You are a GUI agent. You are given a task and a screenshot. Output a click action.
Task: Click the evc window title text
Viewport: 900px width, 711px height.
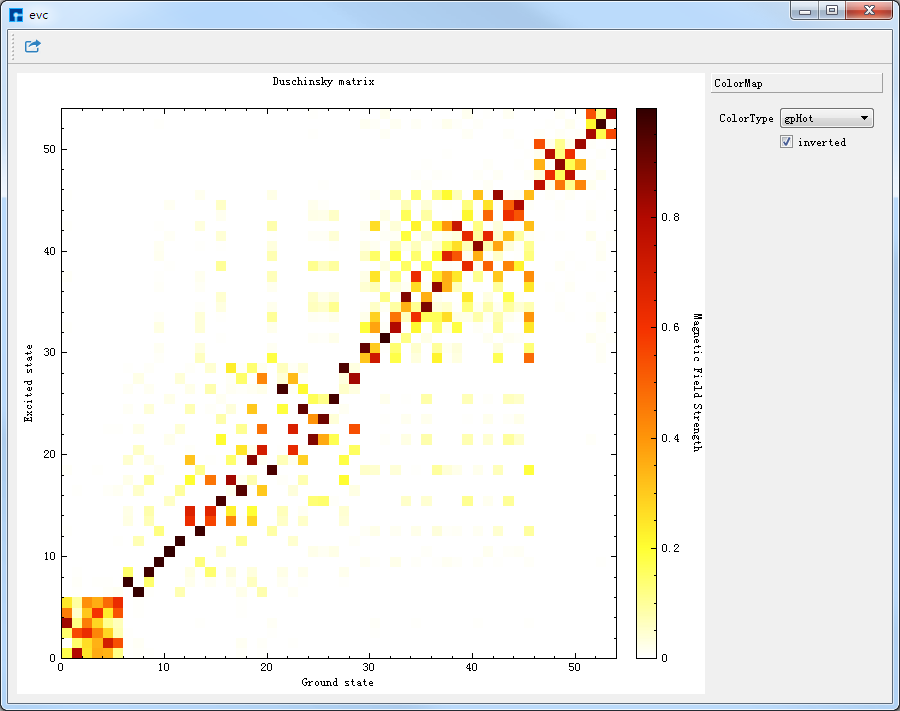(x=38, y=14)
